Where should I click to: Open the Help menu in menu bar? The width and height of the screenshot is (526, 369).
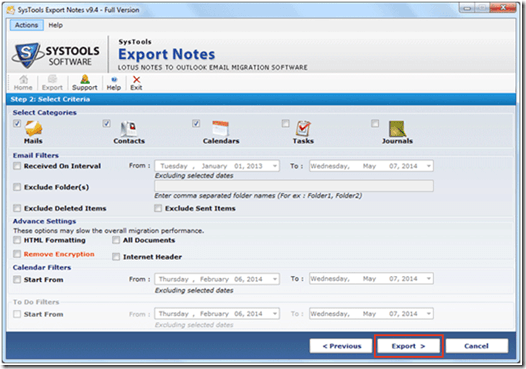point(56,25)
